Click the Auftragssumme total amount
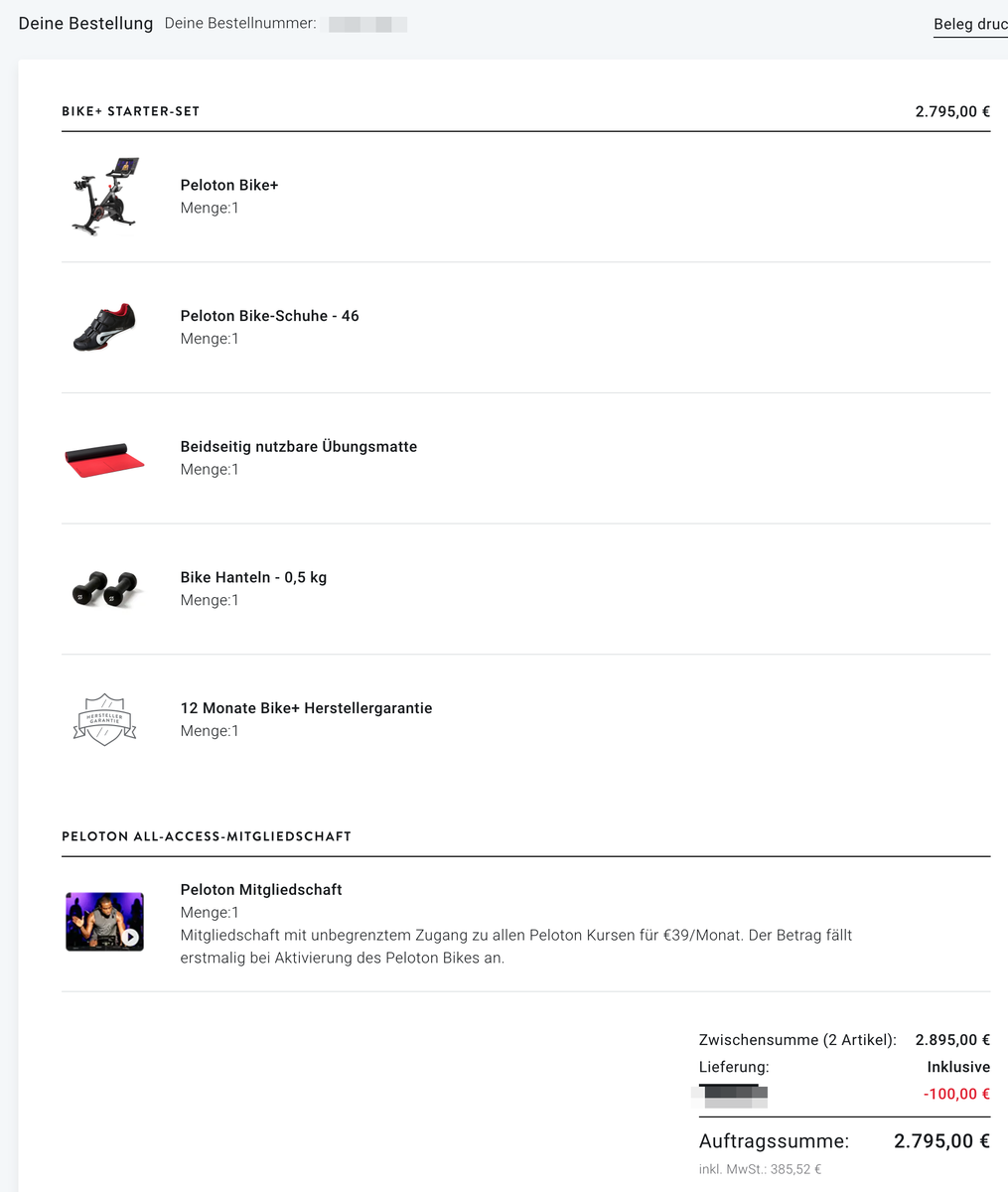The width and height of the screenshot is (1008, 1192). 941,1141
